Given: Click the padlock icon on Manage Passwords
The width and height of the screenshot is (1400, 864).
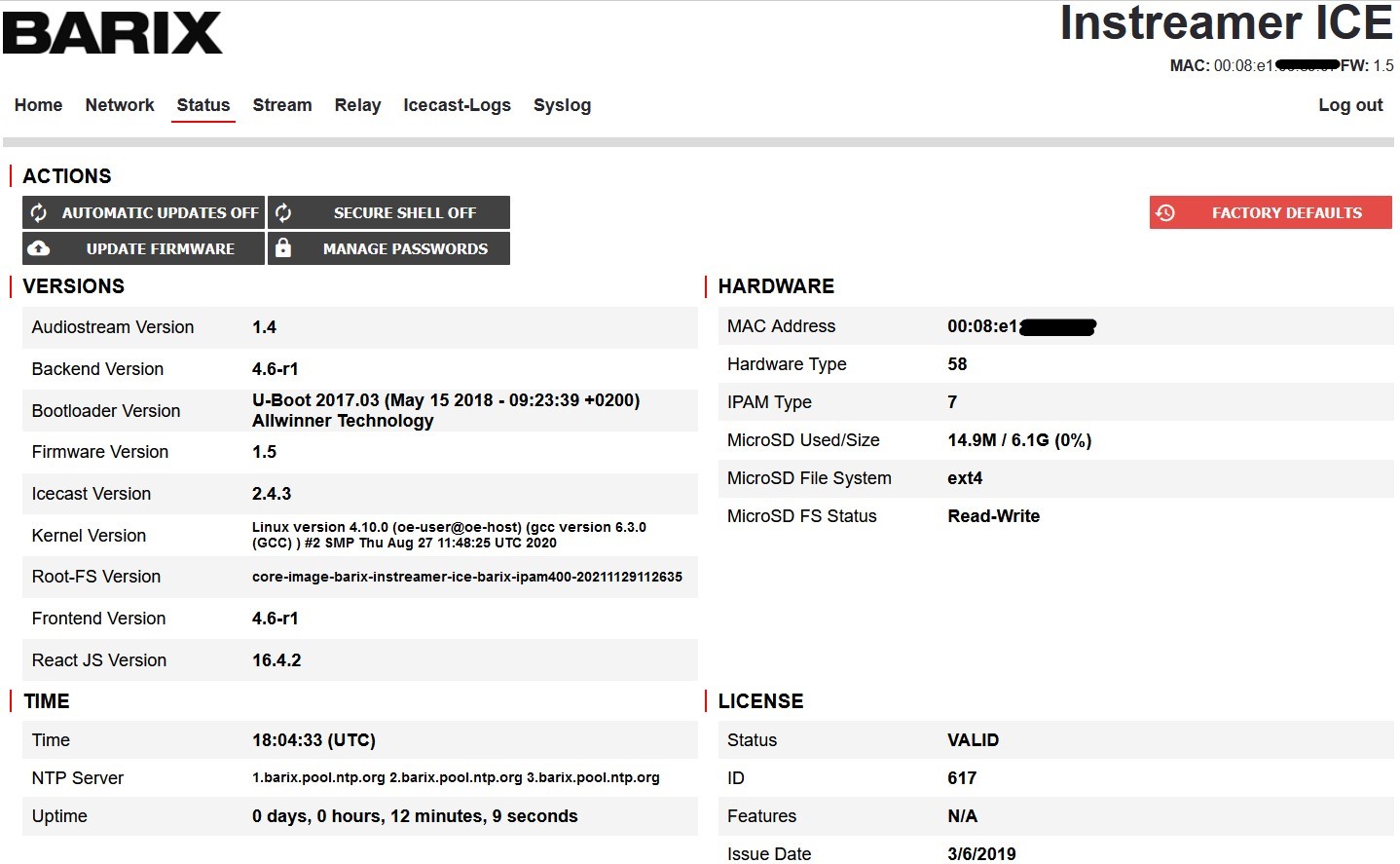Looking at the screenshot, I should [x=283, y=248].
